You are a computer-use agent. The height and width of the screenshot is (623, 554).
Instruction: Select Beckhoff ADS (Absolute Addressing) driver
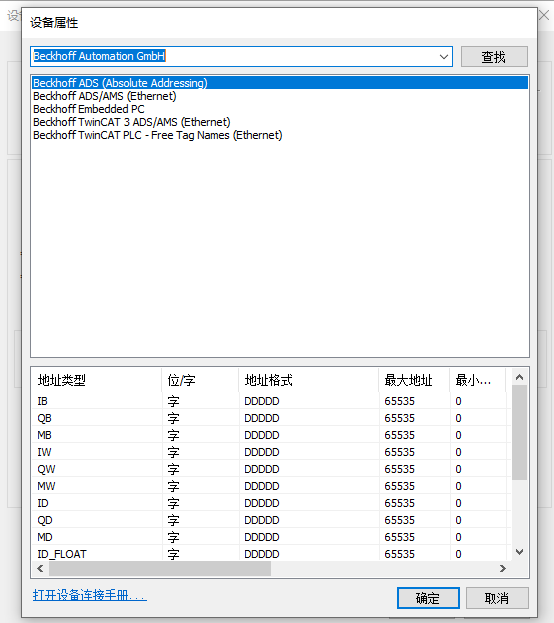[x=280, y=83]
